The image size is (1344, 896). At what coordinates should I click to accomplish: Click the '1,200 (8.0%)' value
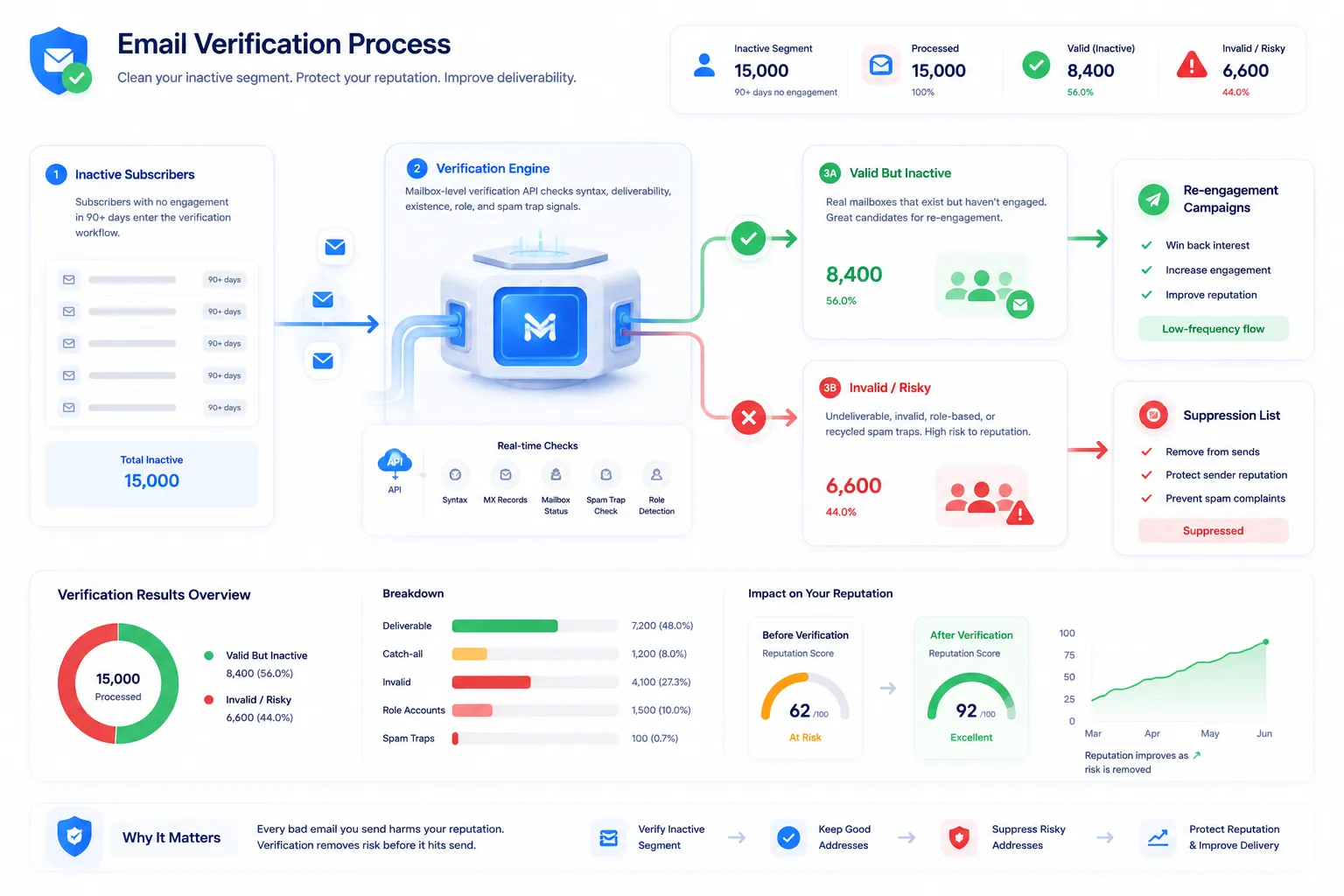coord(659,654)
